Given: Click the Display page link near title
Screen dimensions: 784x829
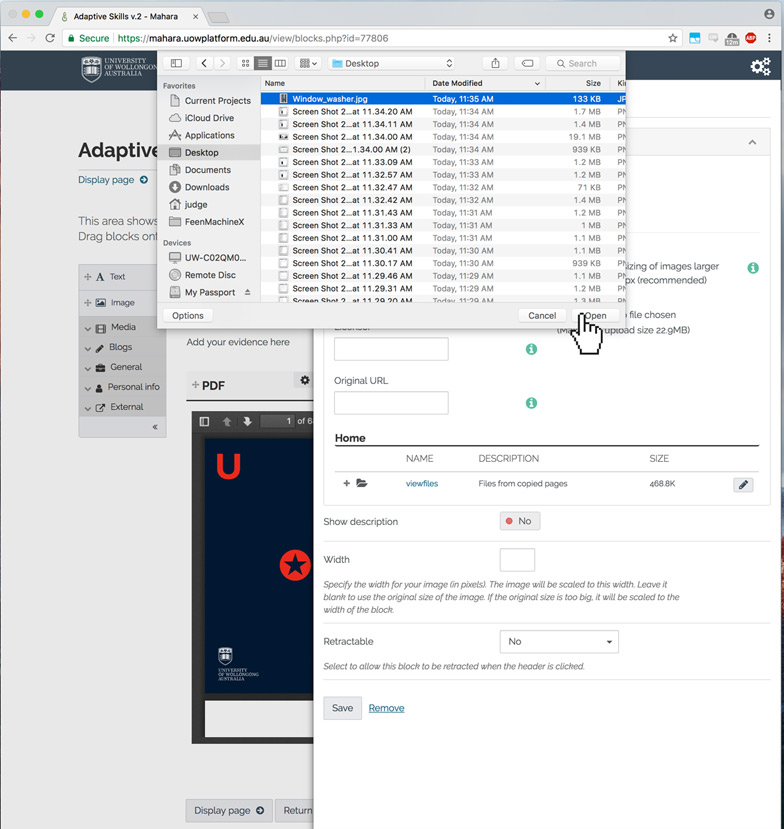Looking at the screenshot, I should click(113, 180).
